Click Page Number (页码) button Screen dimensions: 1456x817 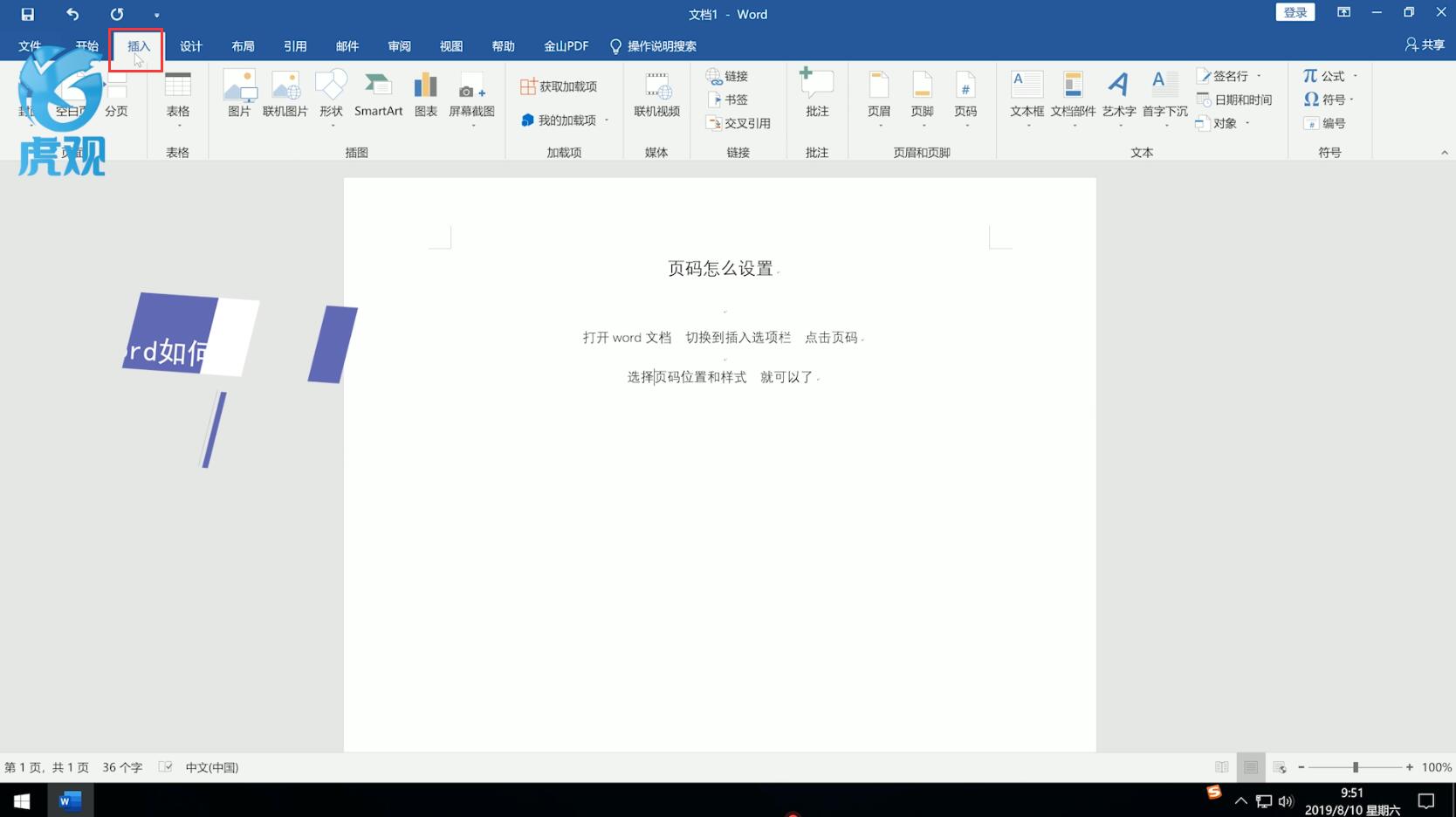[x=965, y=98]
